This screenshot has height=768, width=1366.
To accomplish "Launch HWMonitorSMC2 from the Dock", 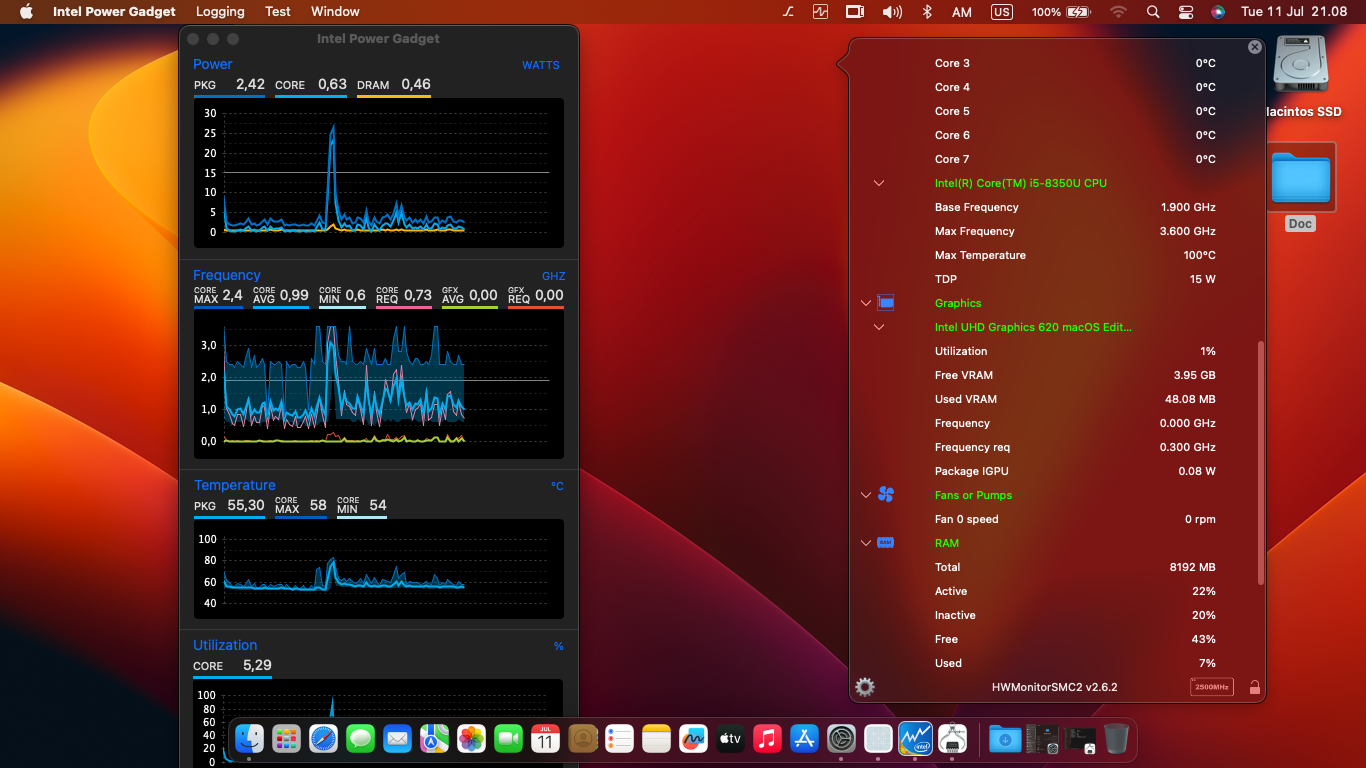I will pos(952,738).
